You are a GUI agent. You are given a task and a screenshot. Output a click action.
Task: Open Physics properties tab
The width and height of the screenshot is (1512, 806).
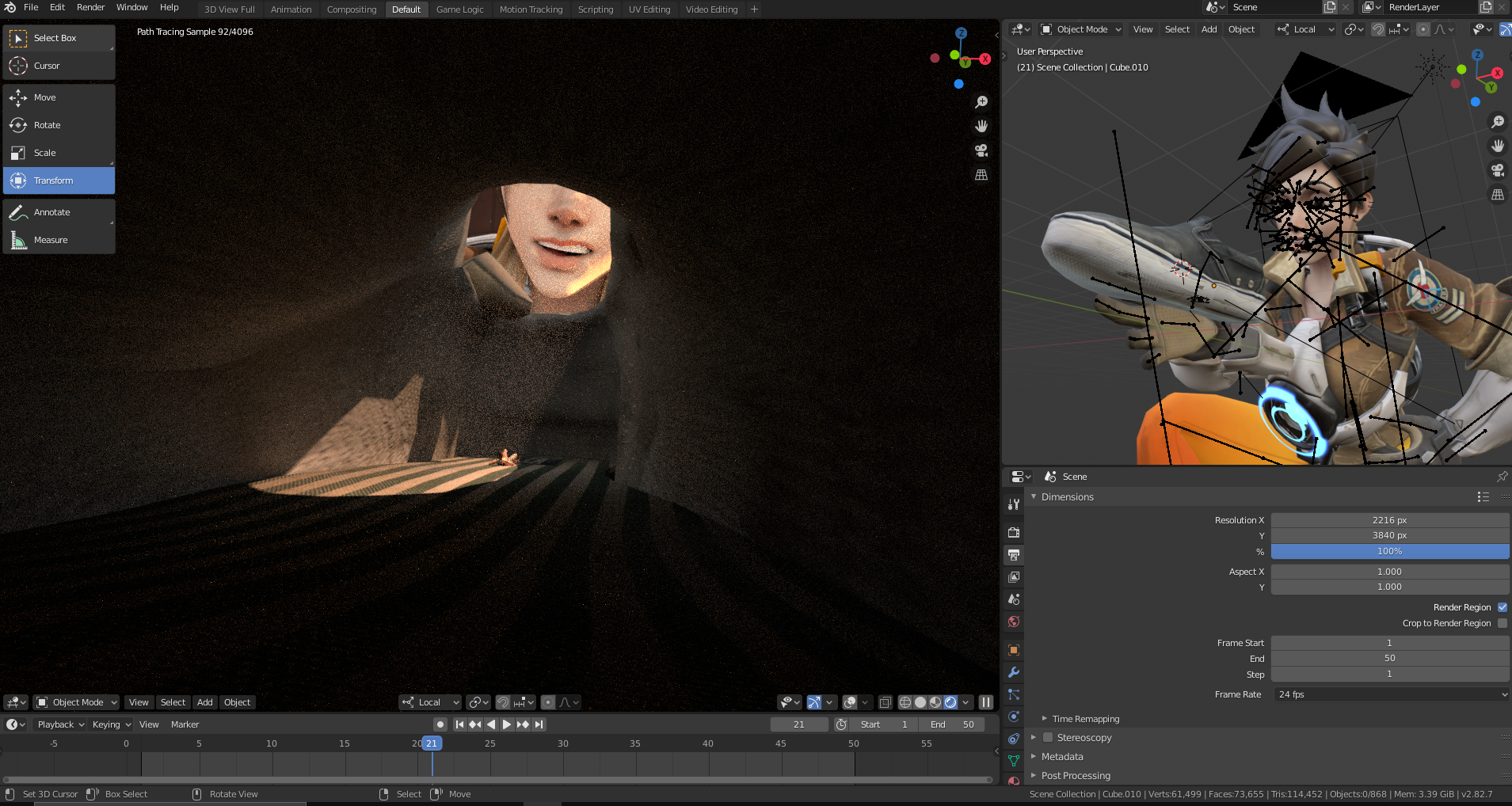tap(1014, 717)
